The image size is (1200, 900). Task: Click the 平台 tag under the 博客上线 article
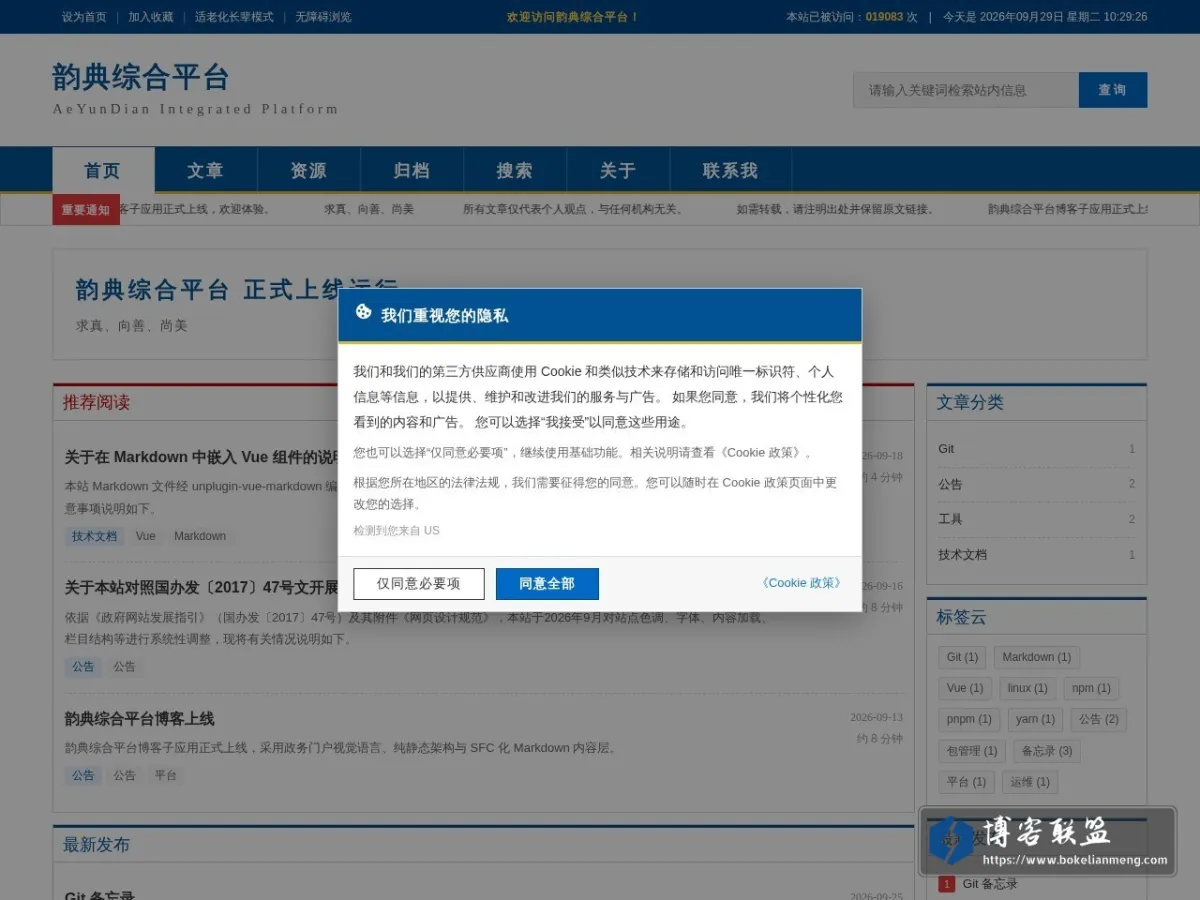[165, 775]
